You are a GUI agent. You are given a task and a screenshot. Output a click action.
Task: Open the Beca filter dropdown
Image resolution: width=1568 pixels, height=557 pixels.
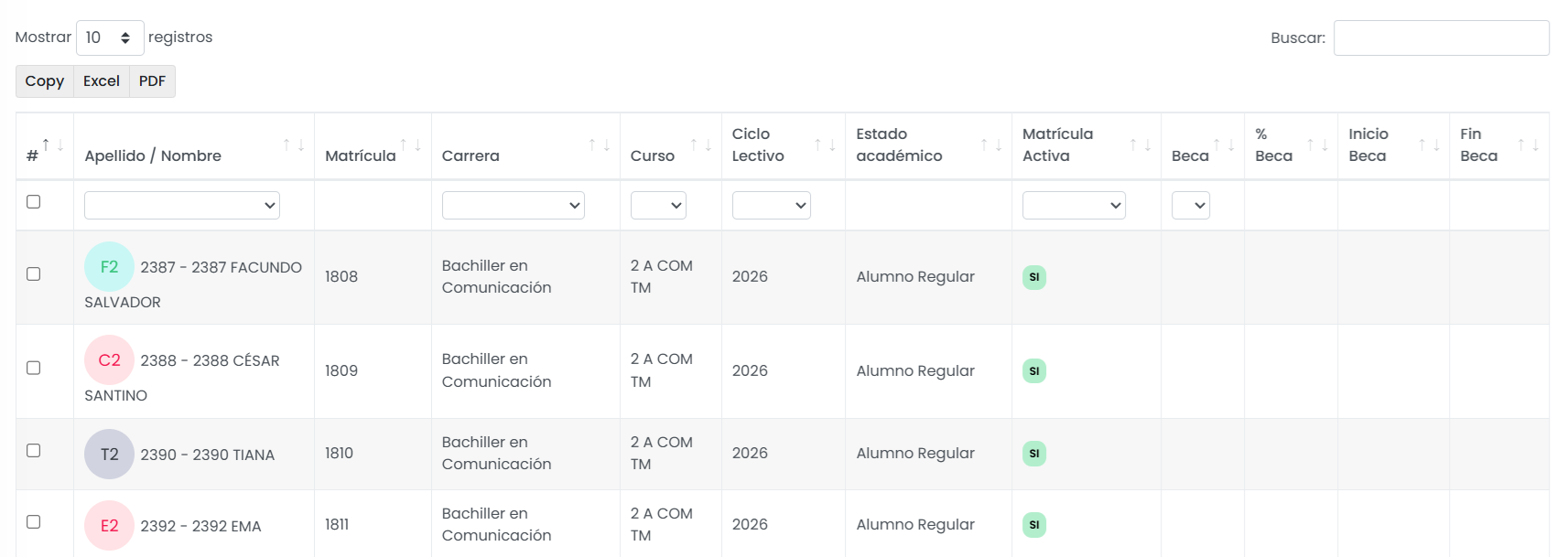click(x=1191, y=205)
